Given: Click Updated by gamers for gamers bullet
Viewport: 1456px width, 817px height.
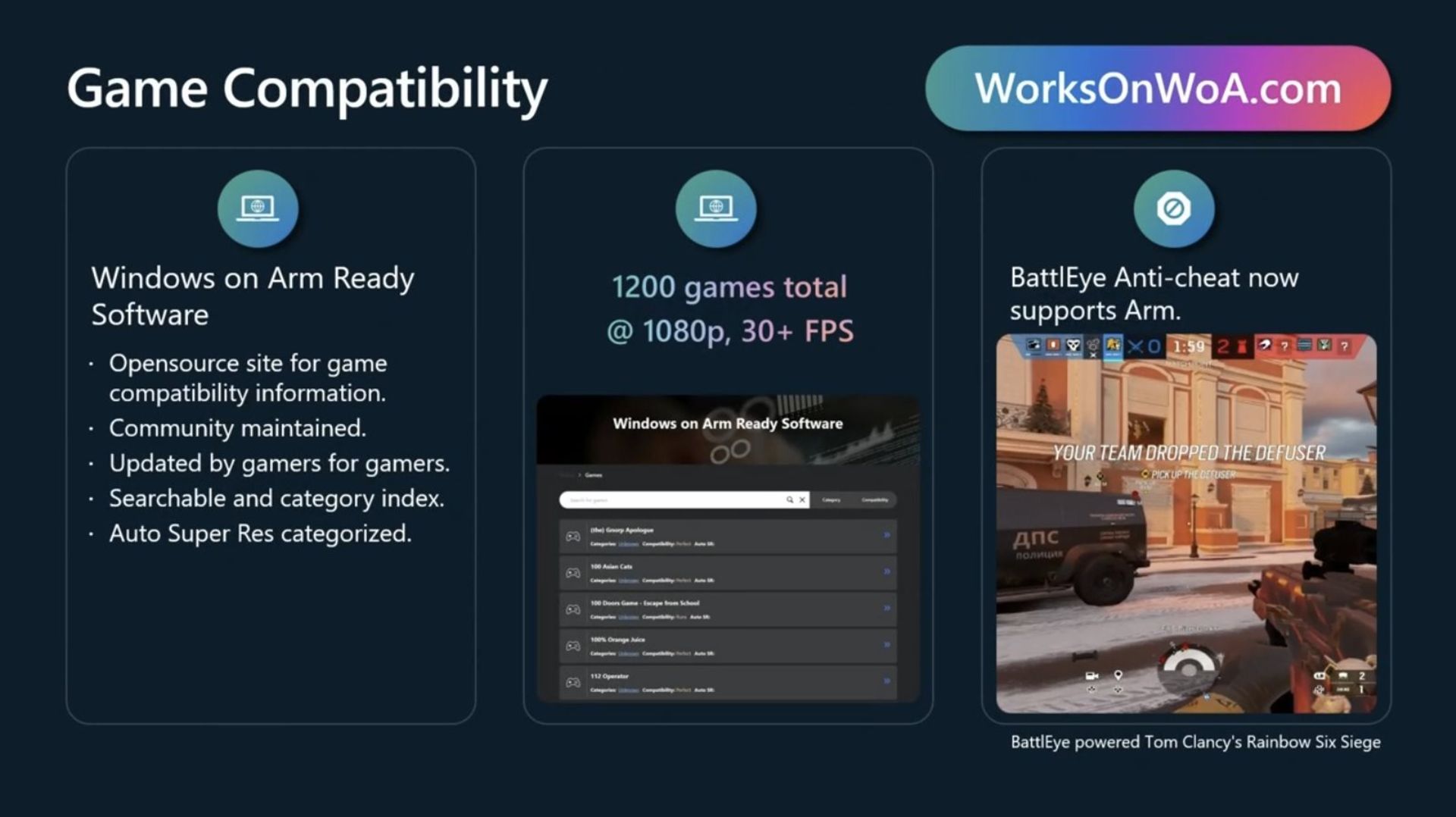Looking at the screenshot, I should 279,463.
